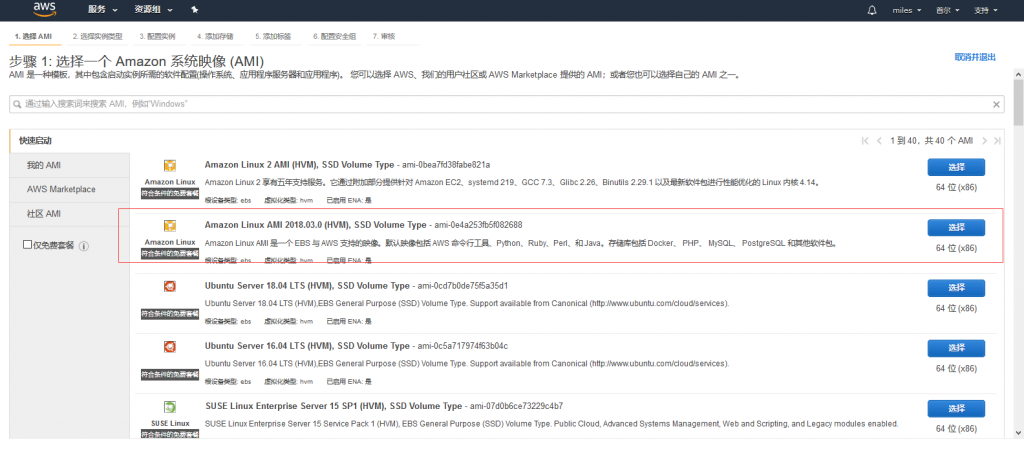Viewport: 1024px width, 464px height.
Task: Click the AWS logo
Action: click(x=44, y=9)
